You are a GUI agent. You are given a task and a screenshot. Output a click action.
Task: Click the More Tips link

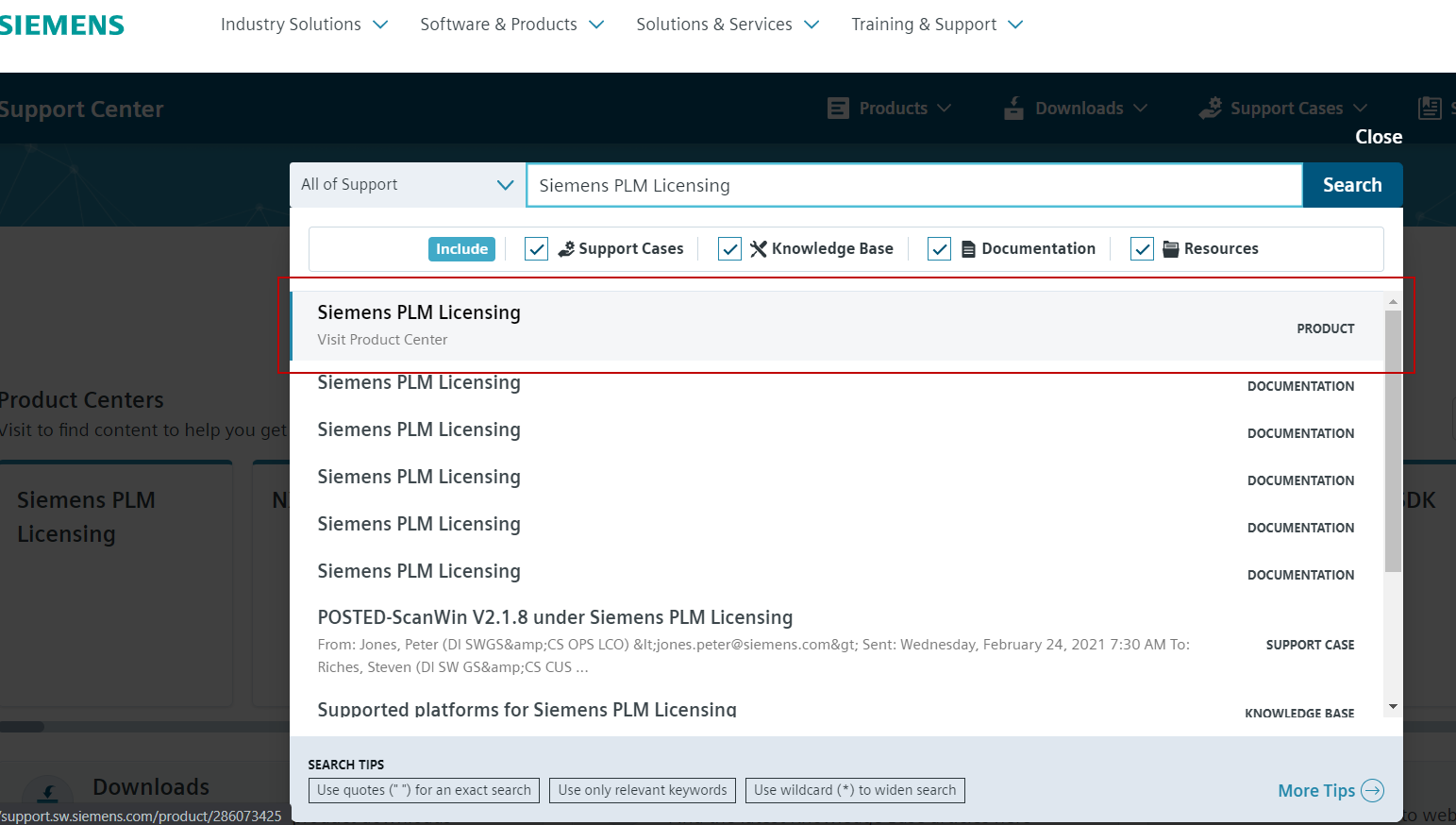click(x=1315, y=790)
